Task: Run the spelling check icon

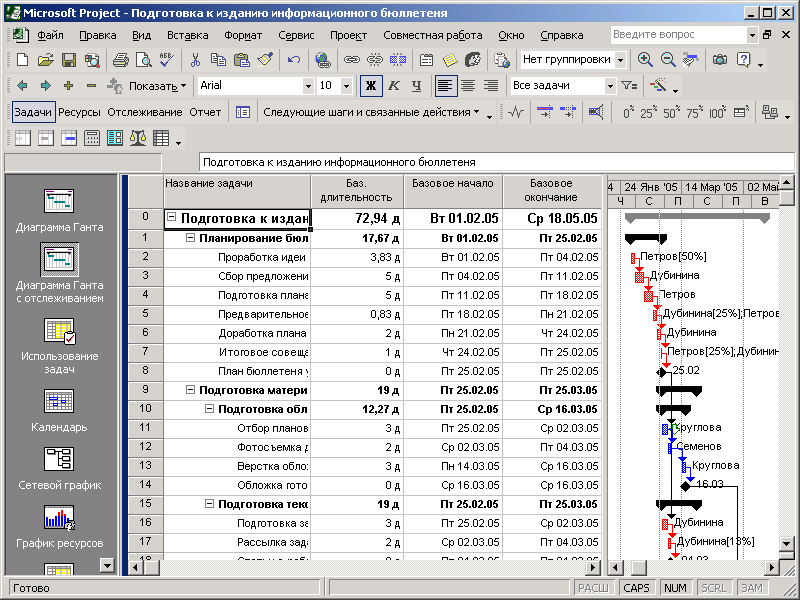Action: point(166,60)
